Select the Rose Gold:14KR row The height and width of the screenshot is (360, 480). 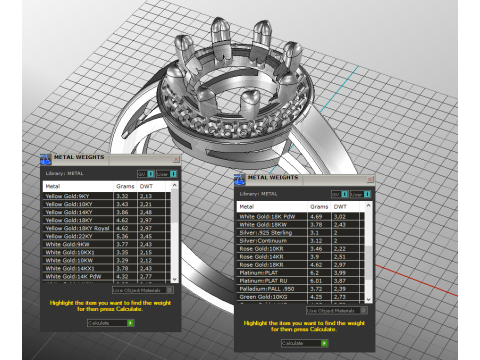click(301, 257)
